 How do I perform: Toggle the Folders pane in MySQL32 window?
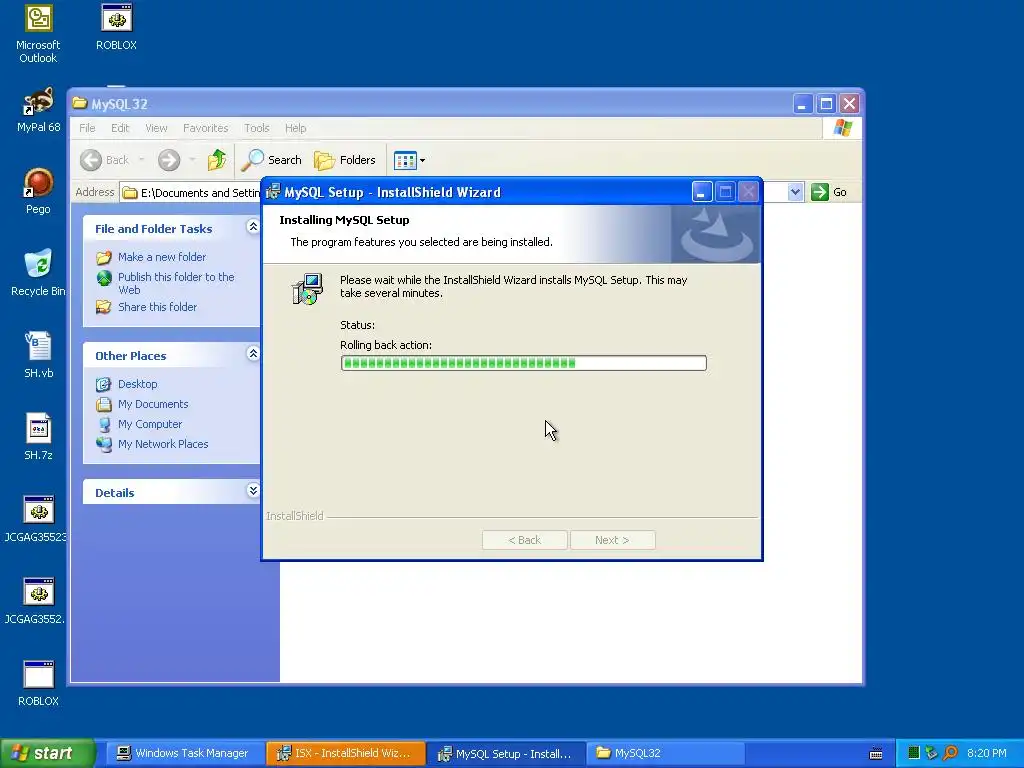(x=345, y=160)
